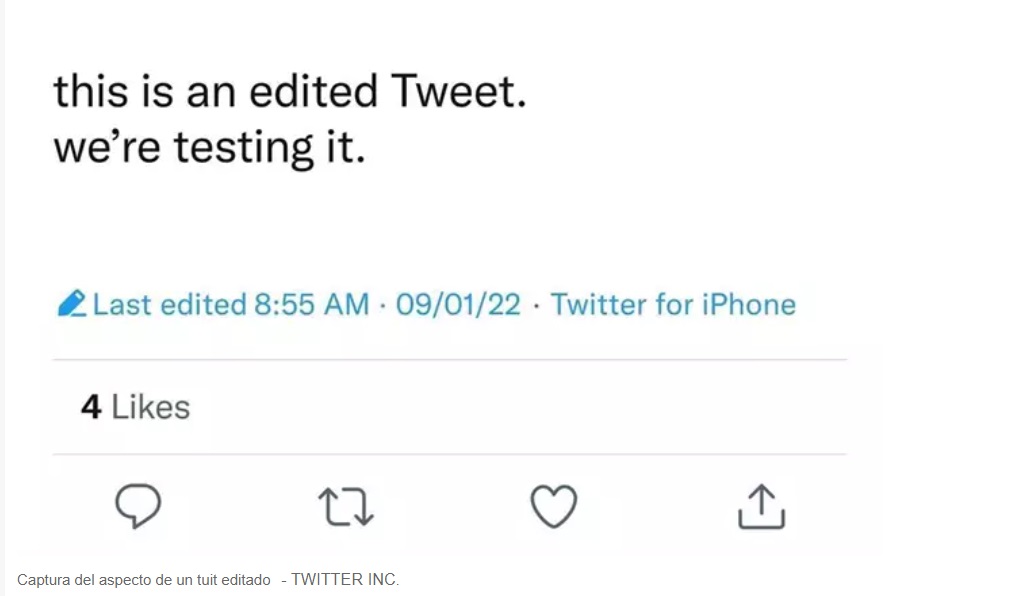Click caption "Captura del aspecto de un tuit editado"
The image size is (1018, 596).
click(x=143, y=580)
